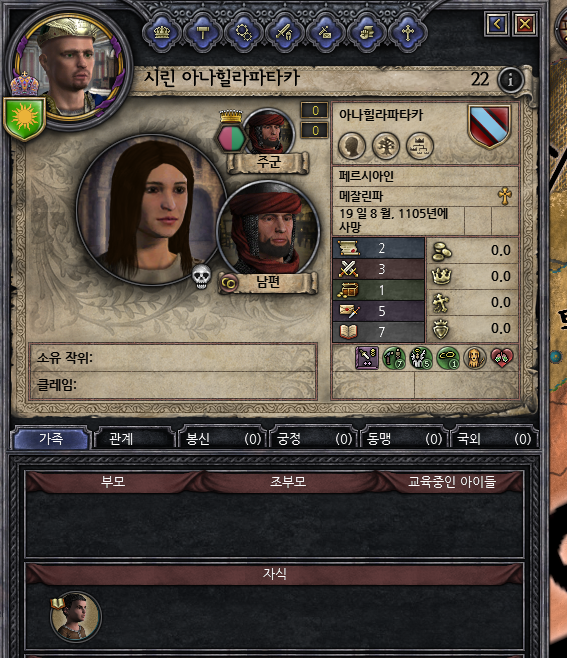Open the sword military menu icon

(284, 32)
